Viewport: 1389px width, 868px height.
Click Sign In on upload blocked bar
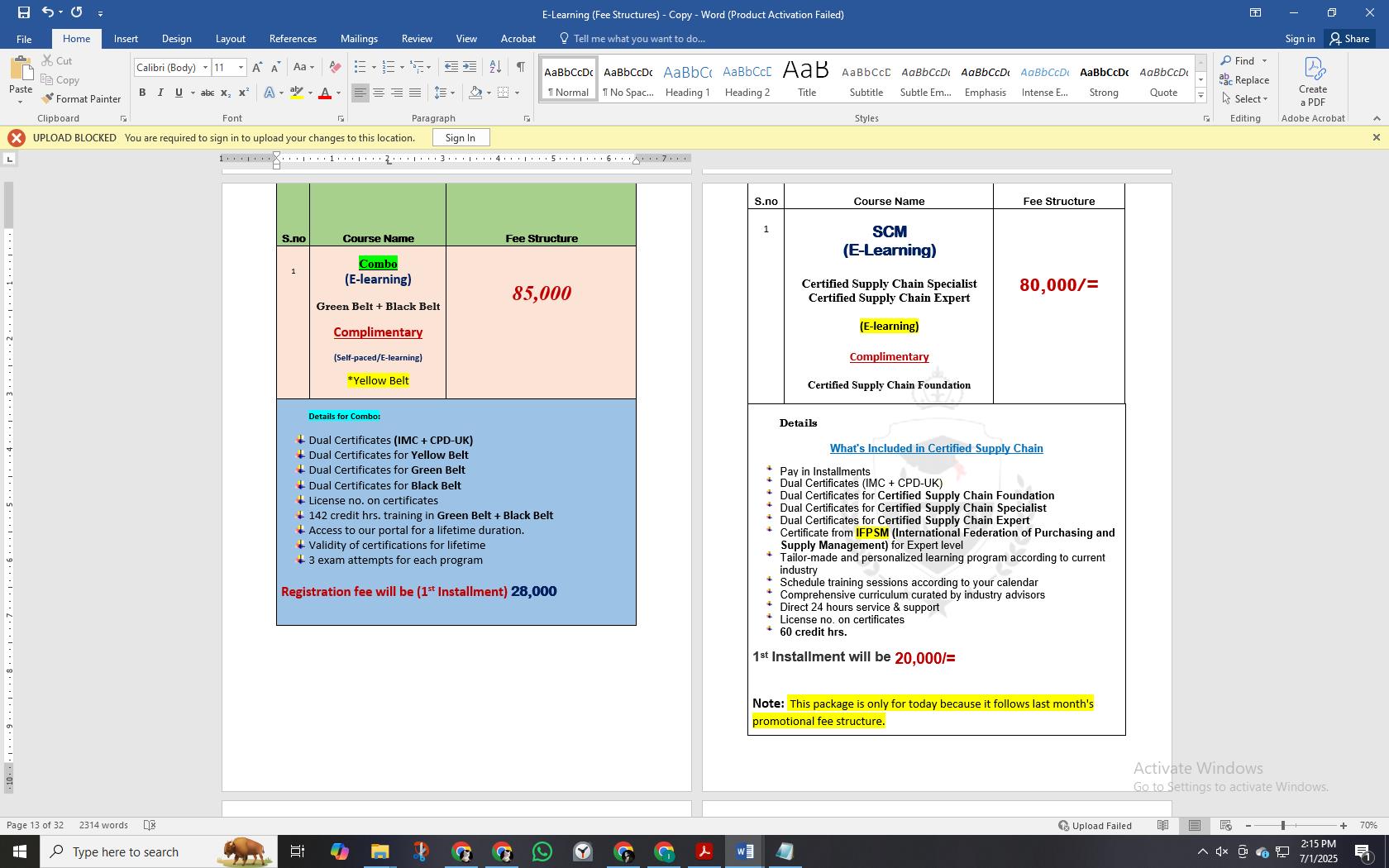[x=461, y=138]
